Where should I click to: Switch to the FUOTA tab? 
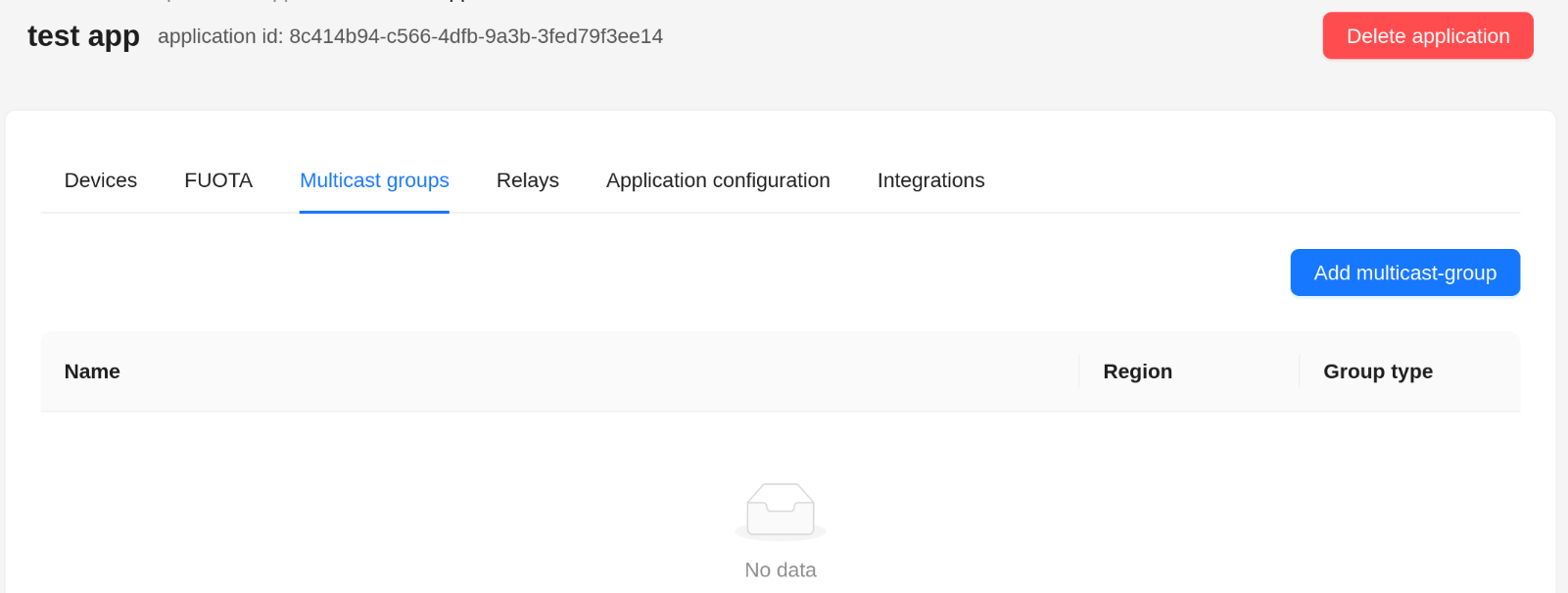coord(218,180)
